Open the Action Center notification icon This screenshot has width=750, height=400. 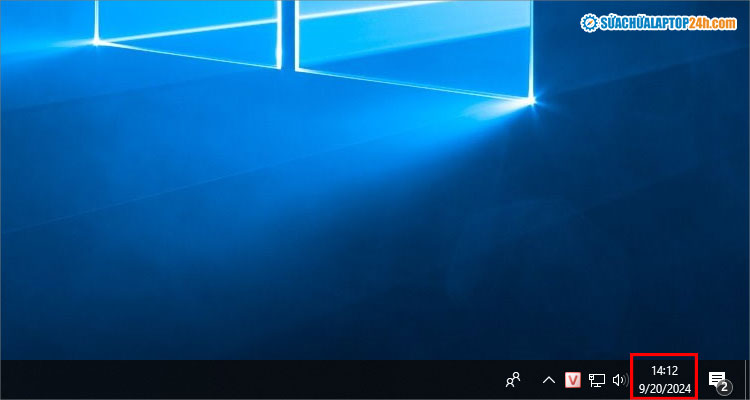716,379
